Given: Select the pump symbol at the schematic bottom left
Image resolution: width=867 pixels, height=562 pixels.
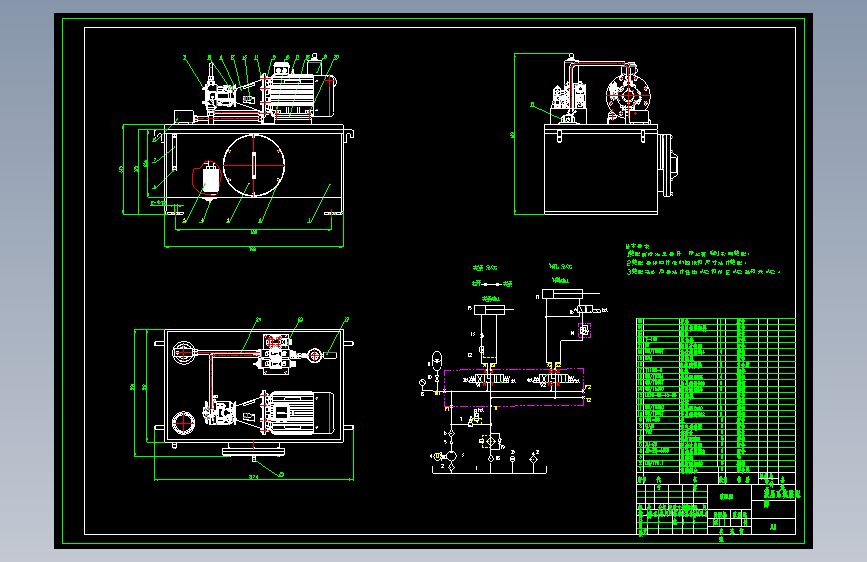Looking at the screenshot, I should pyautogui.click(x=451, y=456).
